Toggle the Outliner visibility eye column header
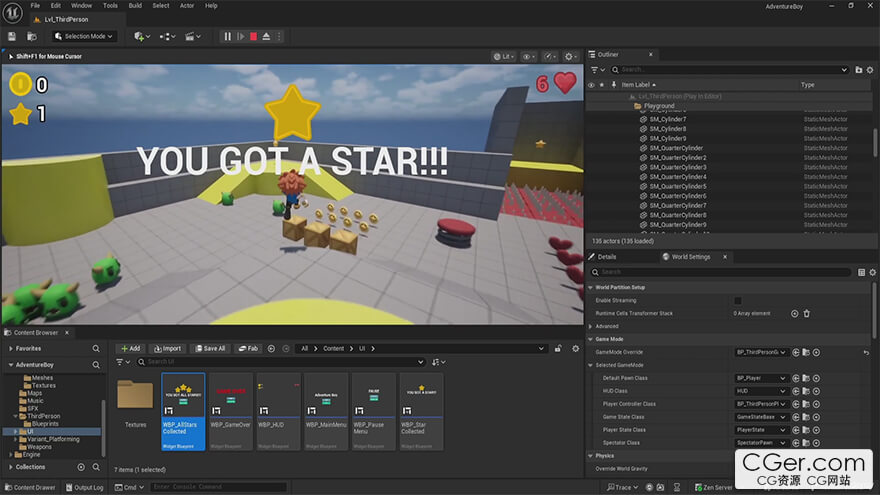880x495 pixels. [x=591, y=85]
